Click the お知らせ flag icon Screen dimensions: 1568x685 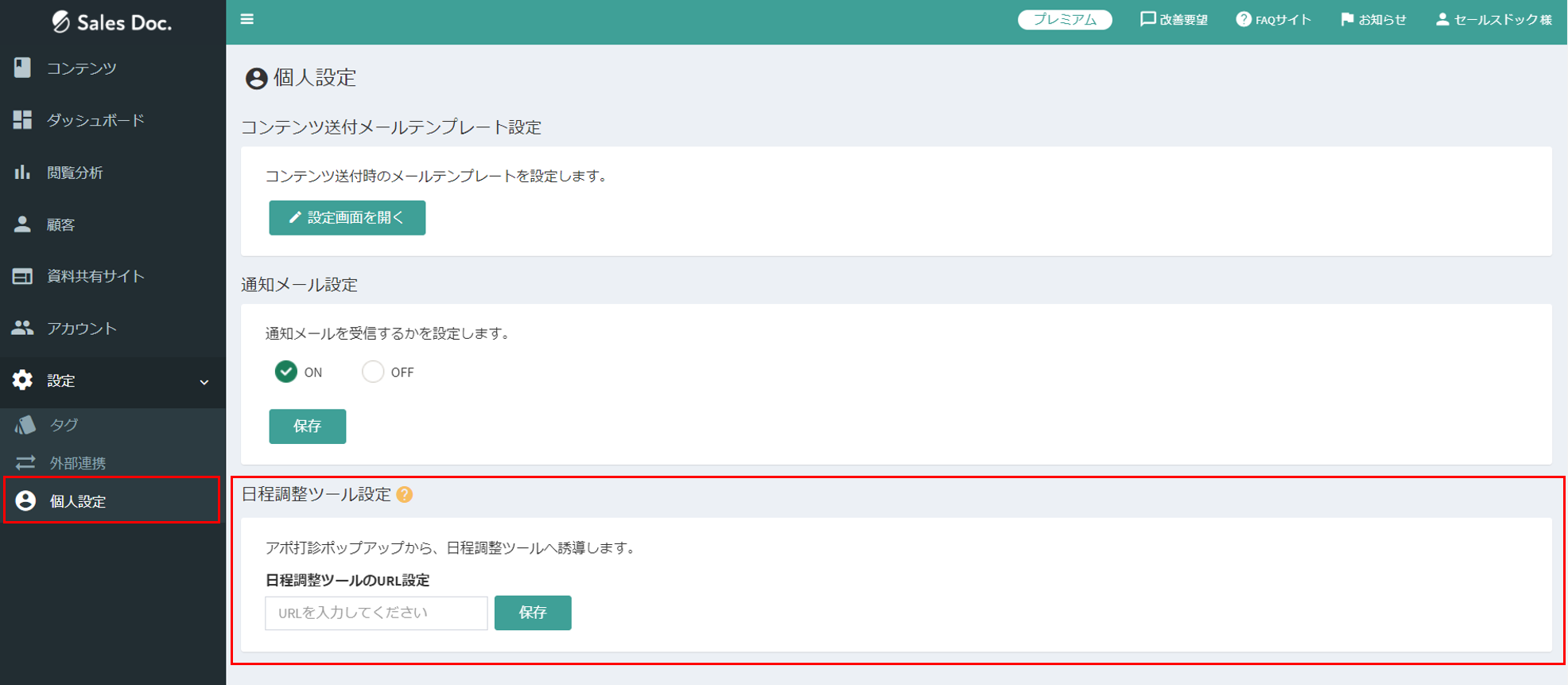point(1347,19)
